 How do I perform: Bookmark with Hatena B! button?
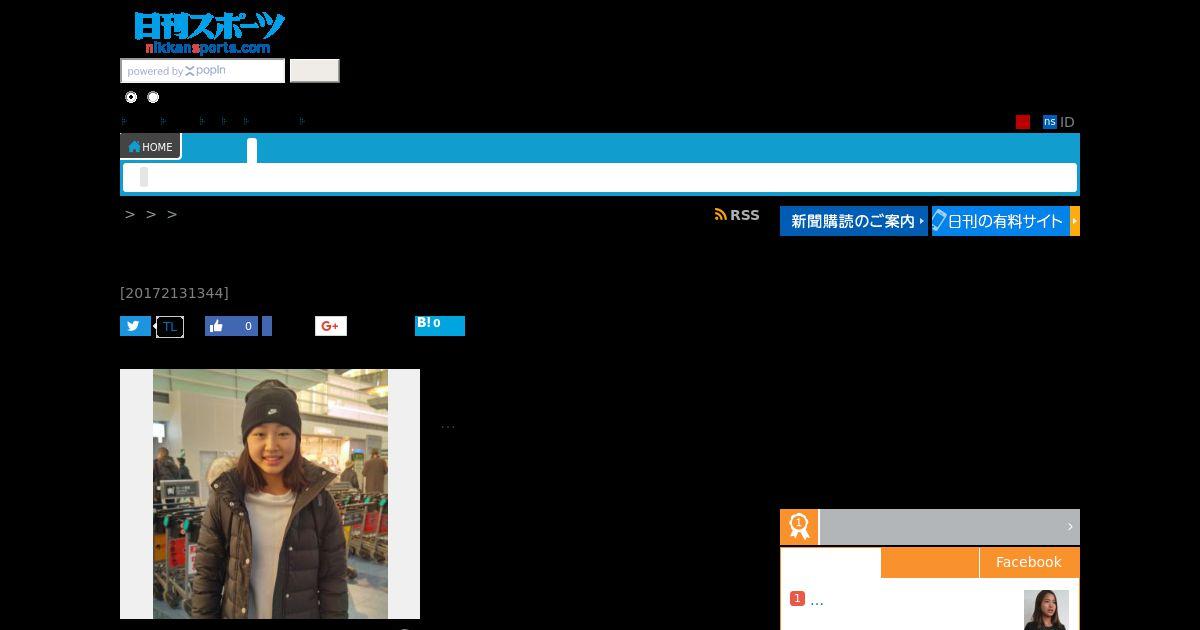(x=440, y=325)
